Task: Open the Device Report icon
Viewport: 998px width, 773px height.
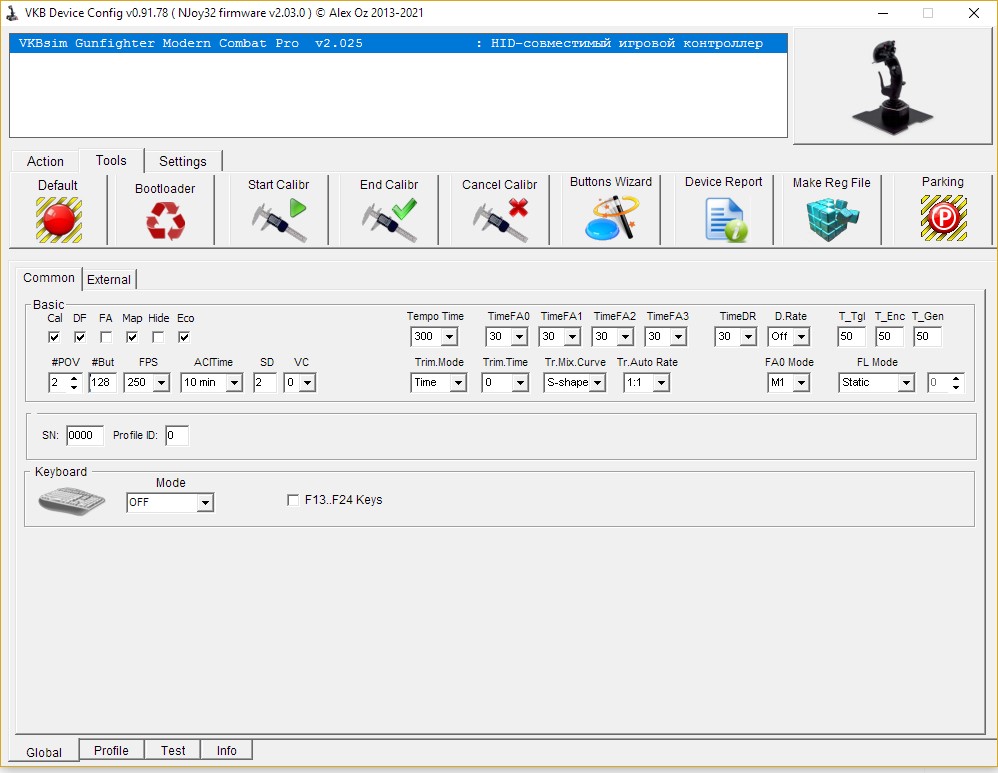Action: [726, 220]
